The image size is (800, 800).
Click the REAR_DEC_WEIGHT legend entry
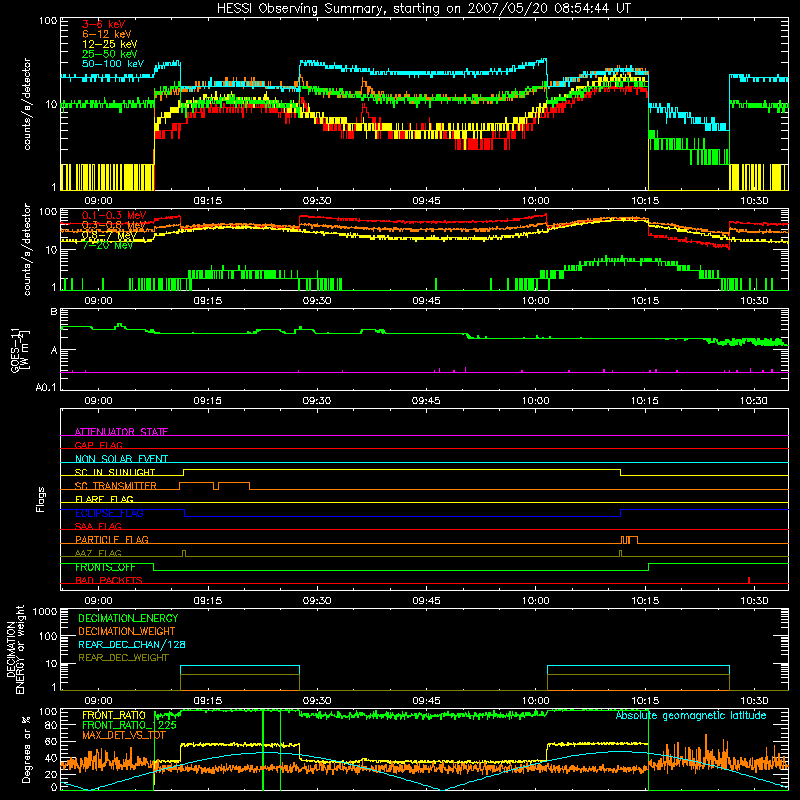[x=123, y=658]
